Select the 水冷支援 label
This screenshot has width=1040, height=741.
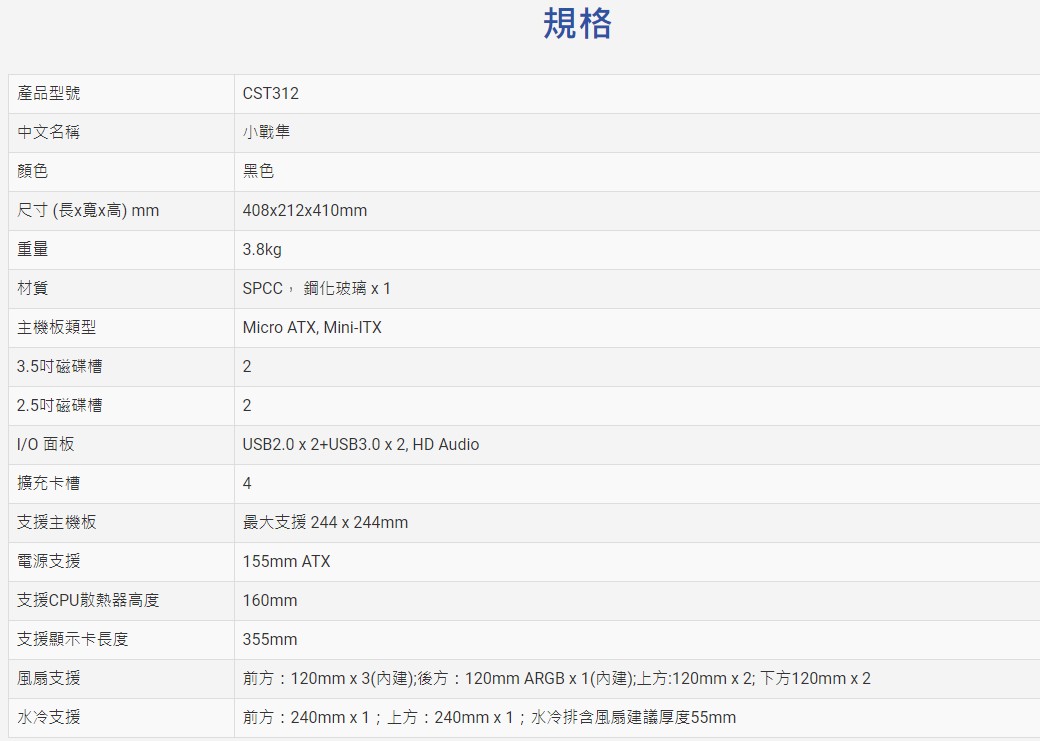[48, 718]
